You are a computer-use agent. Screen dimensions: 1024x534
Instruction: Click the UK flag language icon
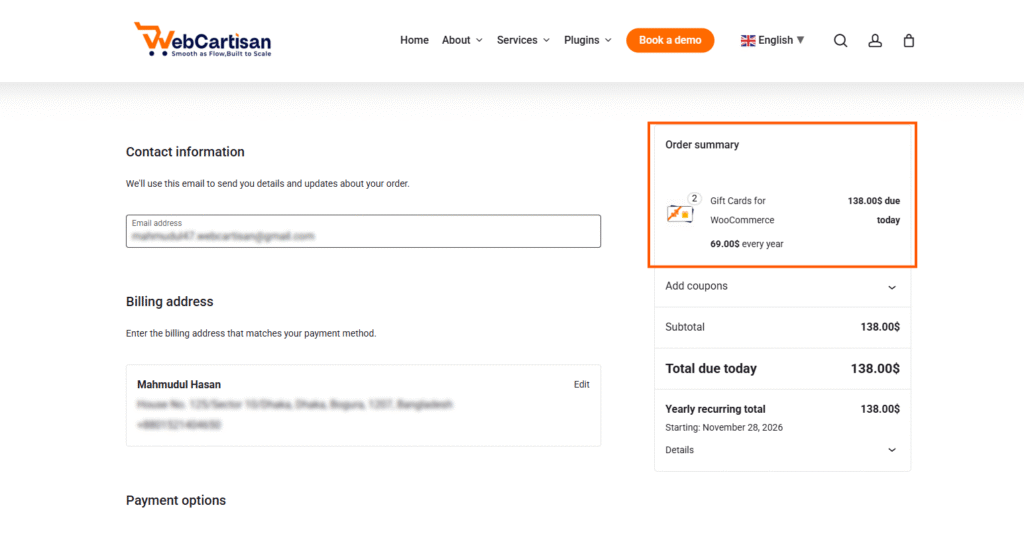point(748,41)
